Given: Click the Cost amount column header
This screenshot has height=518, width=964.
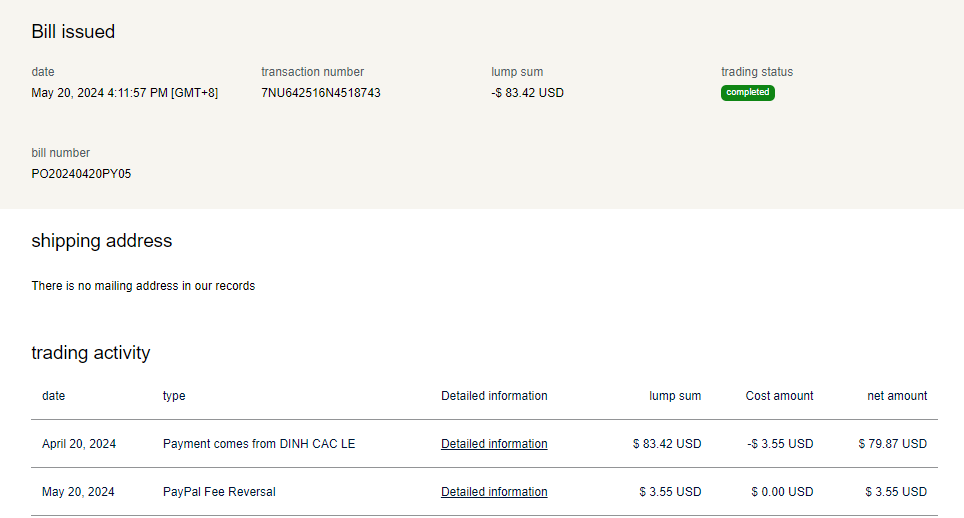Looking at the screenshot, I should click(779, 396).
